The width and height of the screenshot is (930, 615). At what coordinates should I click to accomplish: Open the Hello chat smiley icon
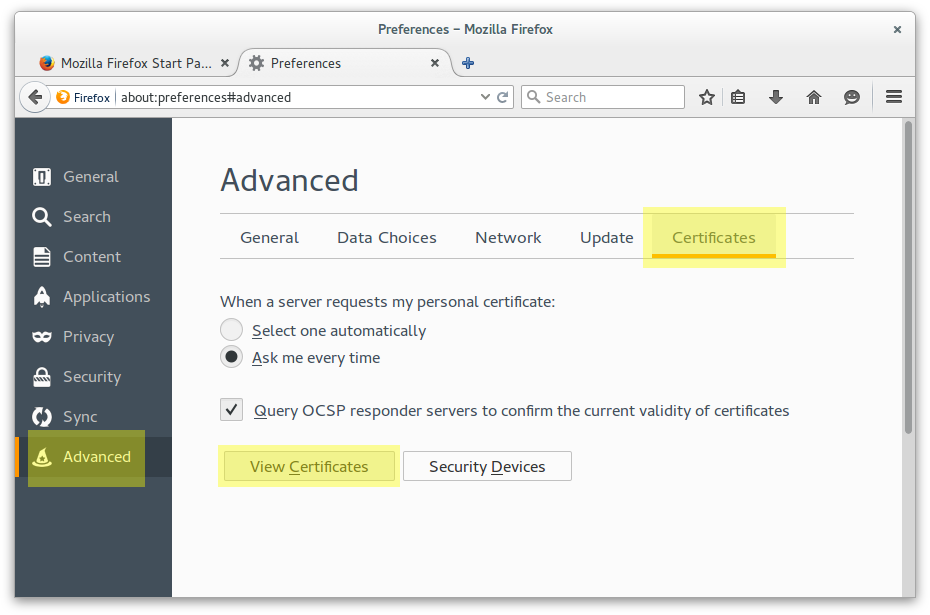852,97
